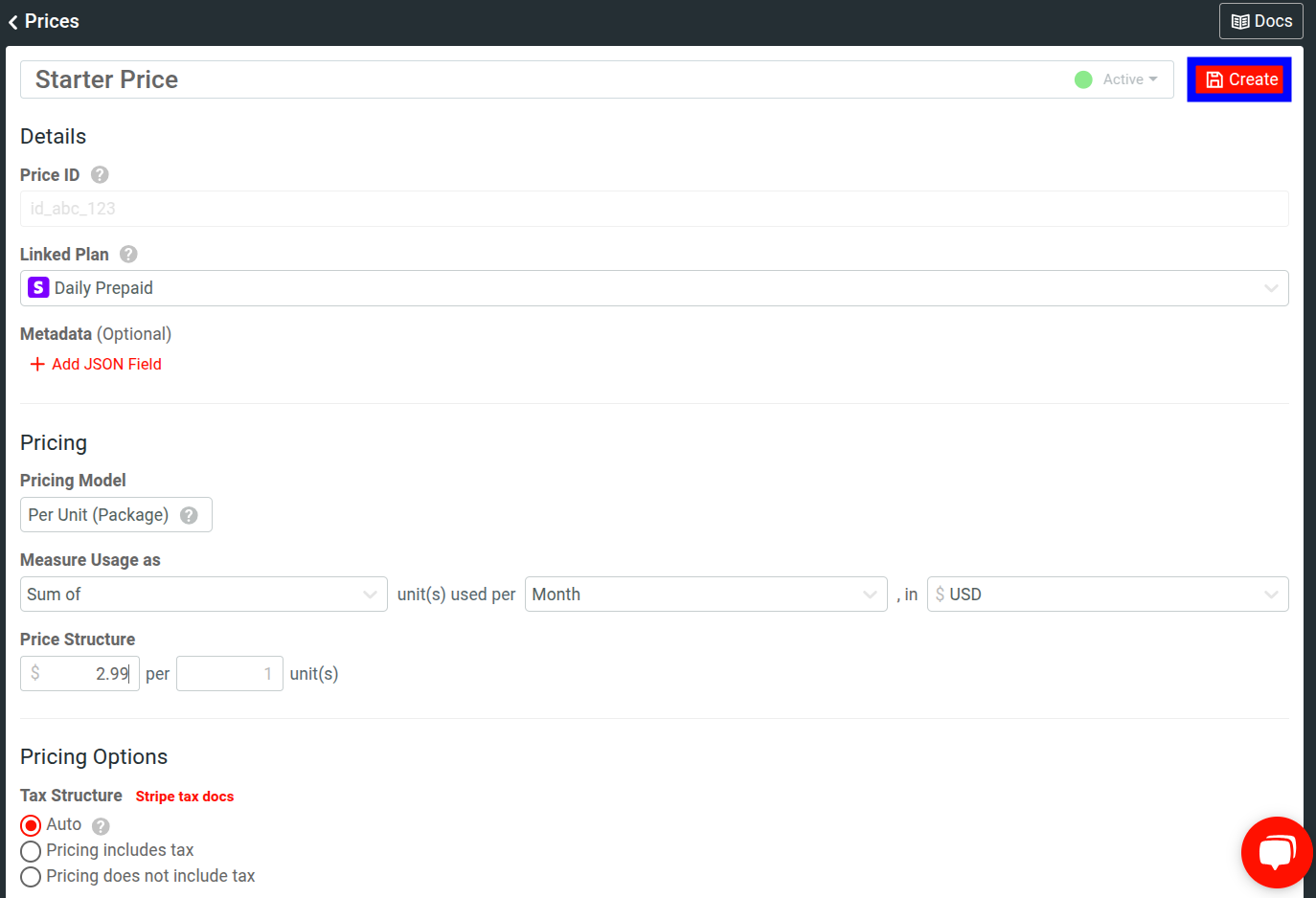1316x898 pixels.
Task: Click the price amount input showing 2.99
Action: click(x=79, y=673)
